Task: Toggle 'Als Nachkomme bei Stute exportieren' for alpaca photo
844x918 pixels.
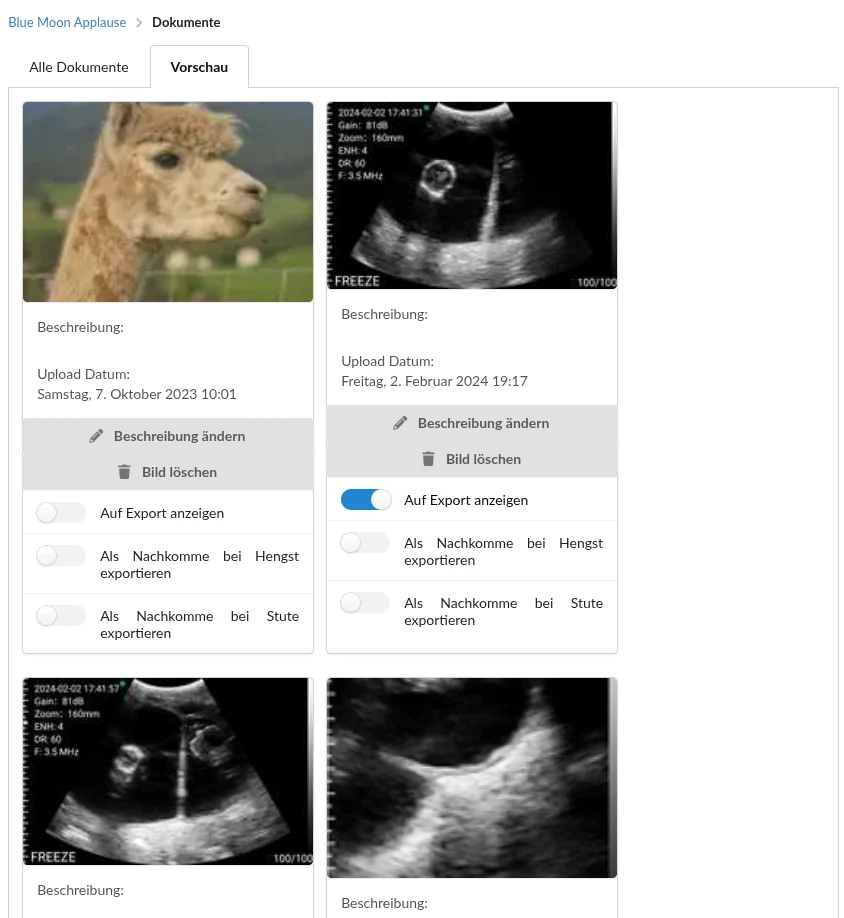Action: (x=61, y=616)
